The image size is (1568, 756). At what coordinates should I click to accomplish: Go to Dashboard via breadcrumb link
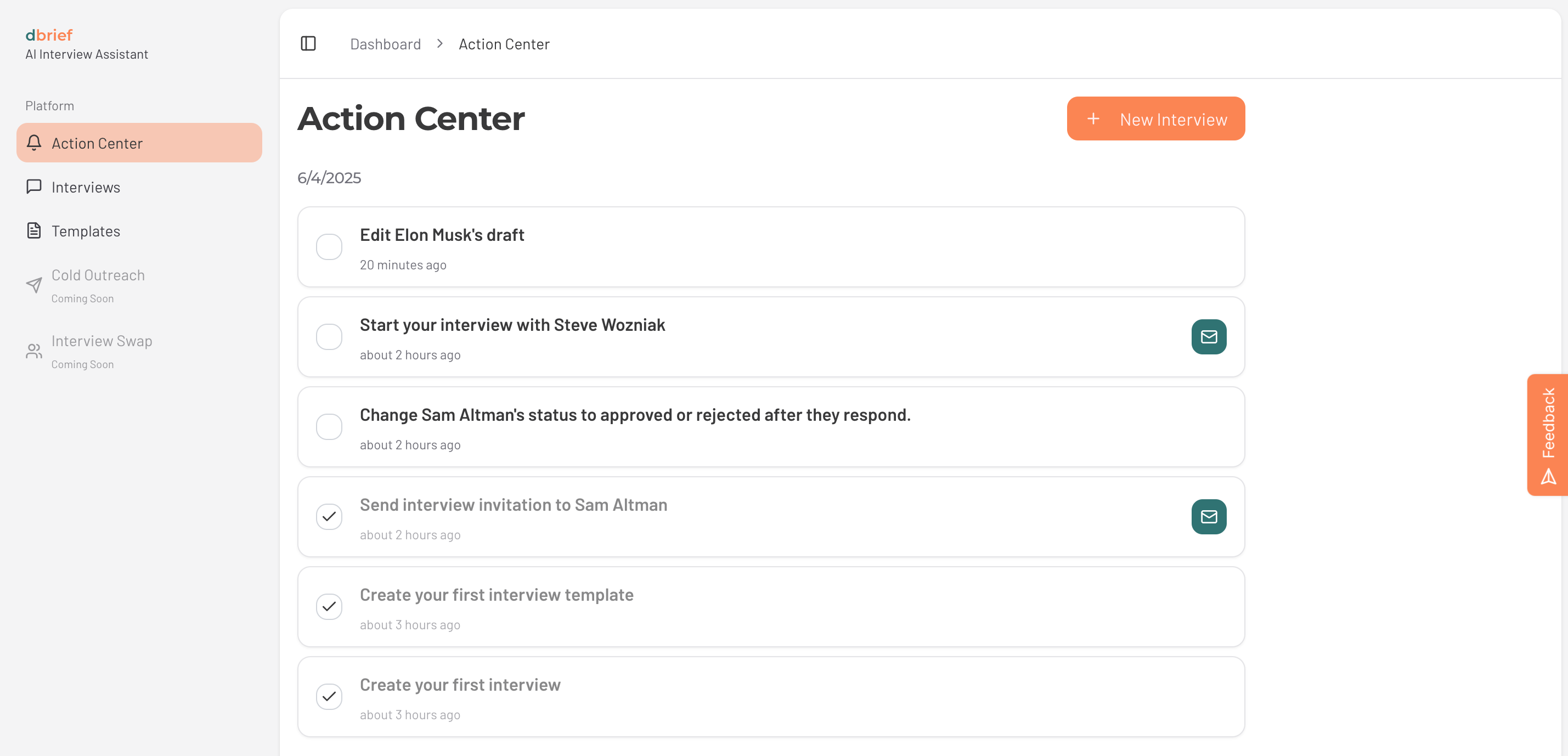click(x=385, y=44)
